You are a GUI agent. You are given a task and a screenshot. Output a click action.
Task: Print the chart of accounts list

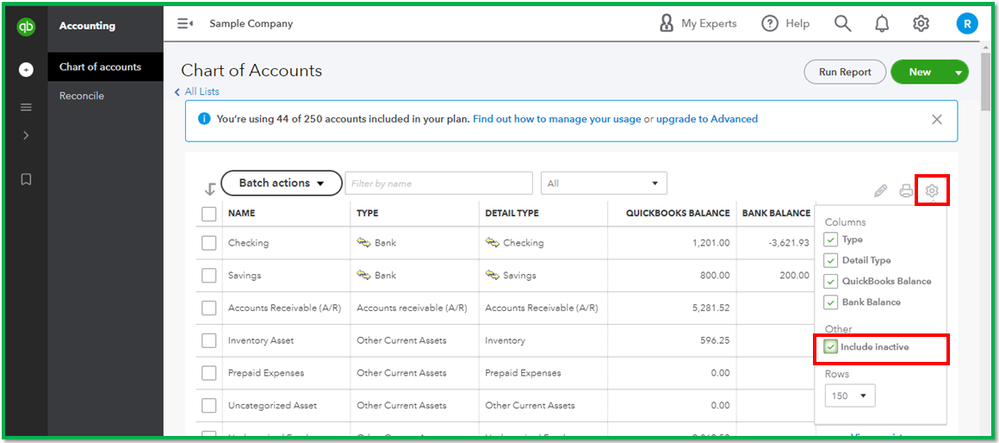tap(905, 190)
